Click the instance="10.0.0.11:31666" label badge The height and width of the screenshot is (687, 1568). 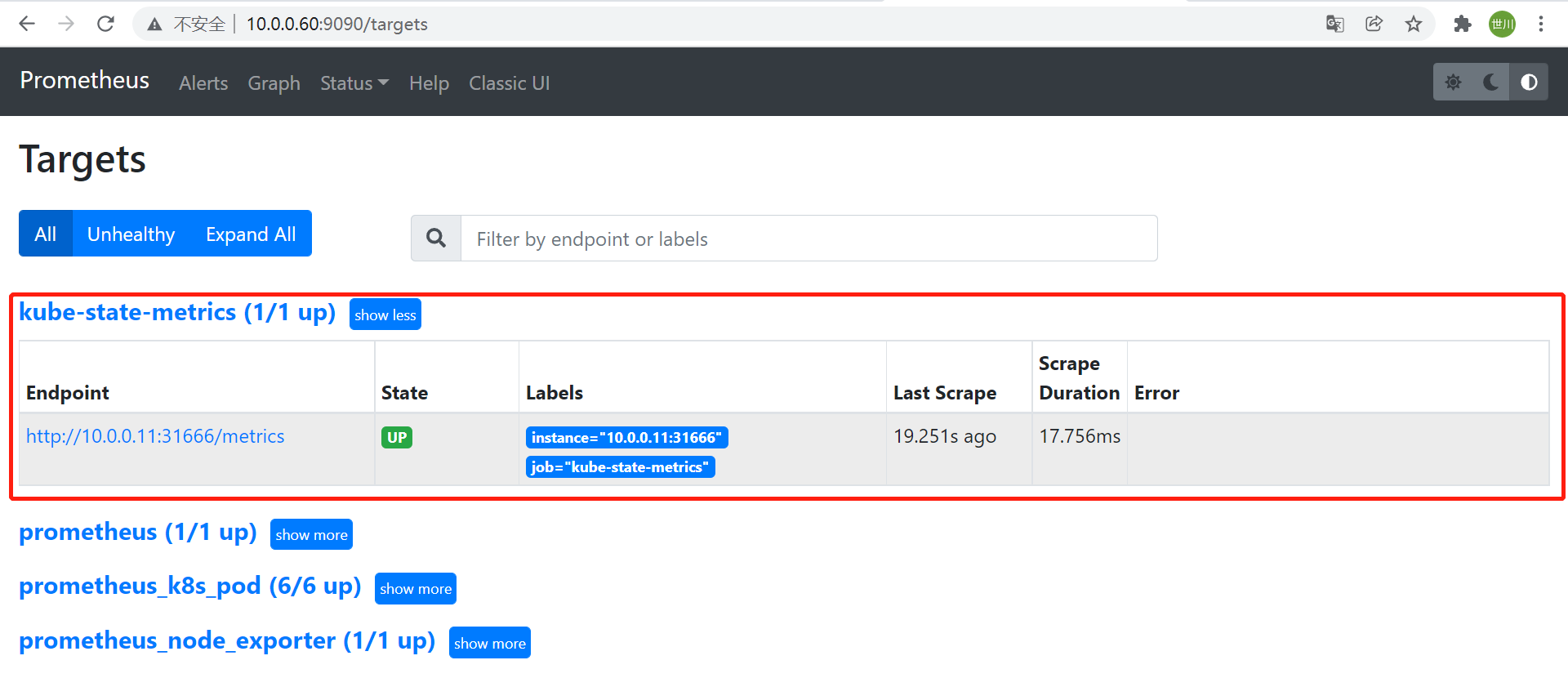[x=626, y=438]
